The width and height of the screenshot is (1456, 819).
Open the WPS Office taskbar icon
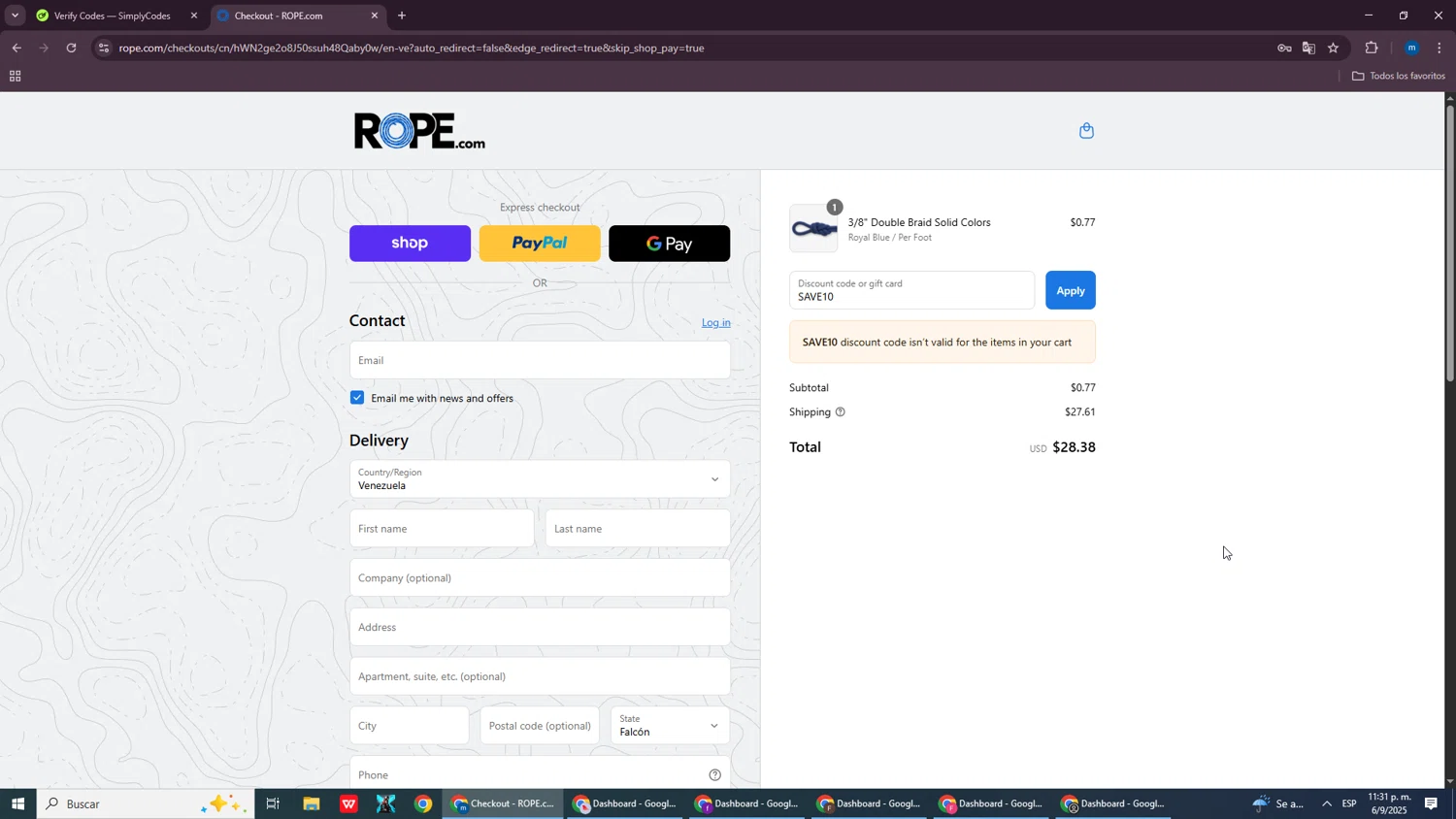tap(348, 803)
